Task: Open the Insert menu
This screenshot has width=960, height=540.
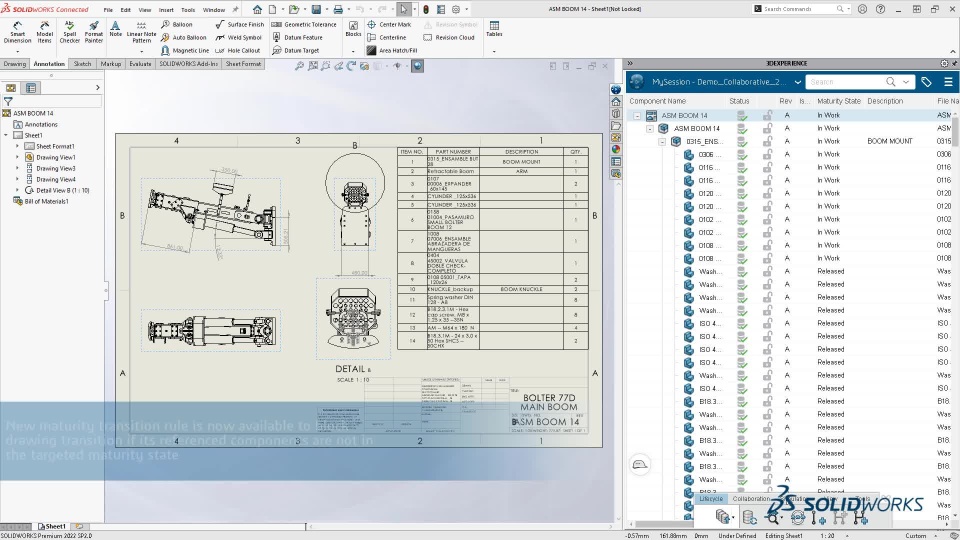Action: pos(166,10)
